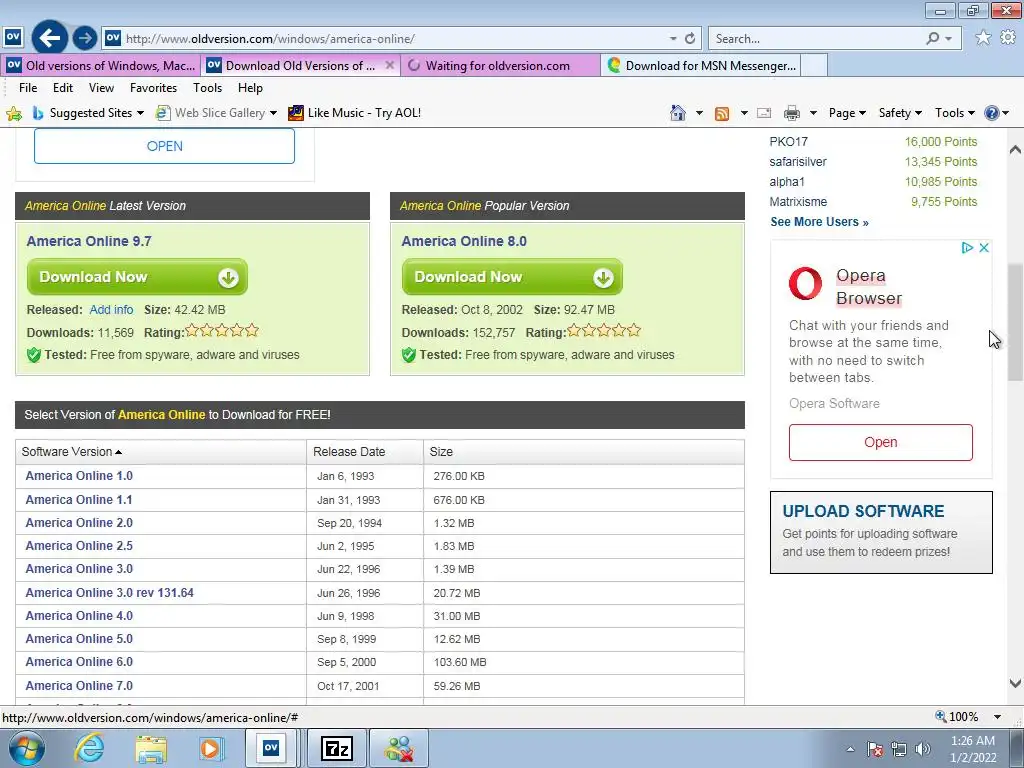Image resolution: width=1024 pixels, height=768 pixels.
Task: Switch to Download for MSN Messenger tab
Action: 701,65
